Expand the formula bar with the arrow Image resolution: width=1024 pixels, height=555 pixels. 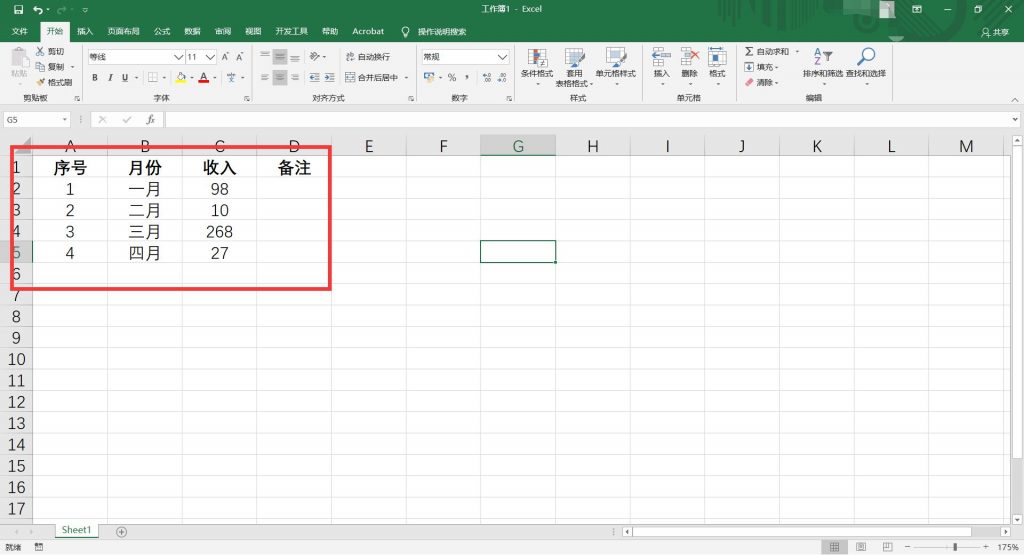[x=1015, y=119]
